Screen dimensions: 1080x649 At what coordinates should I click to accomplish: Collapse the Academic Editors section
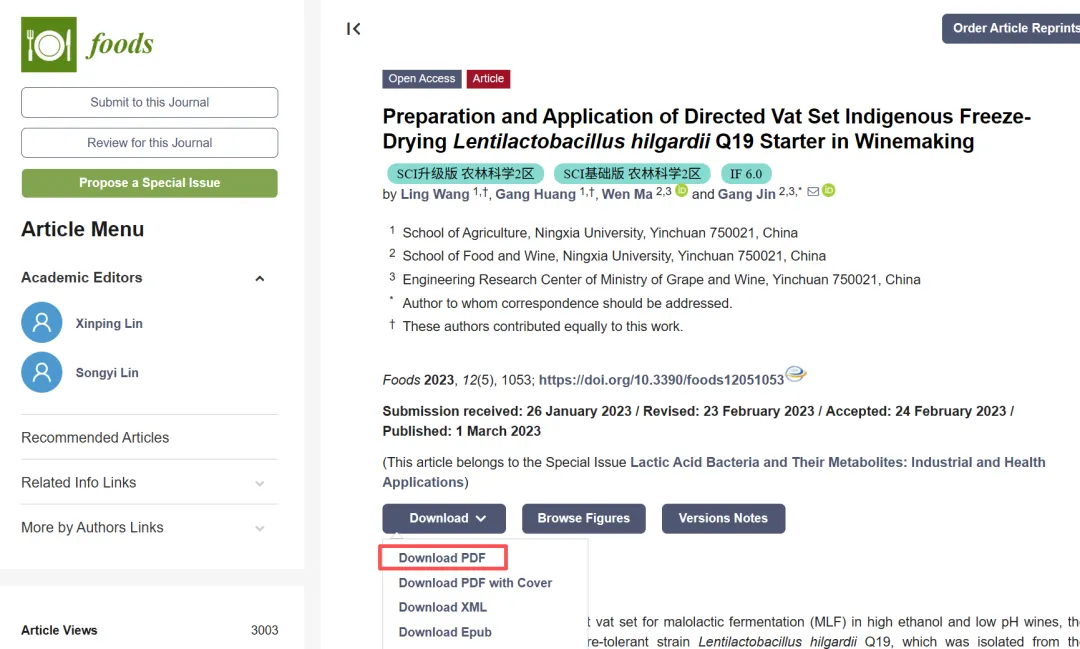pyautogui.click(x=260, y=278)
